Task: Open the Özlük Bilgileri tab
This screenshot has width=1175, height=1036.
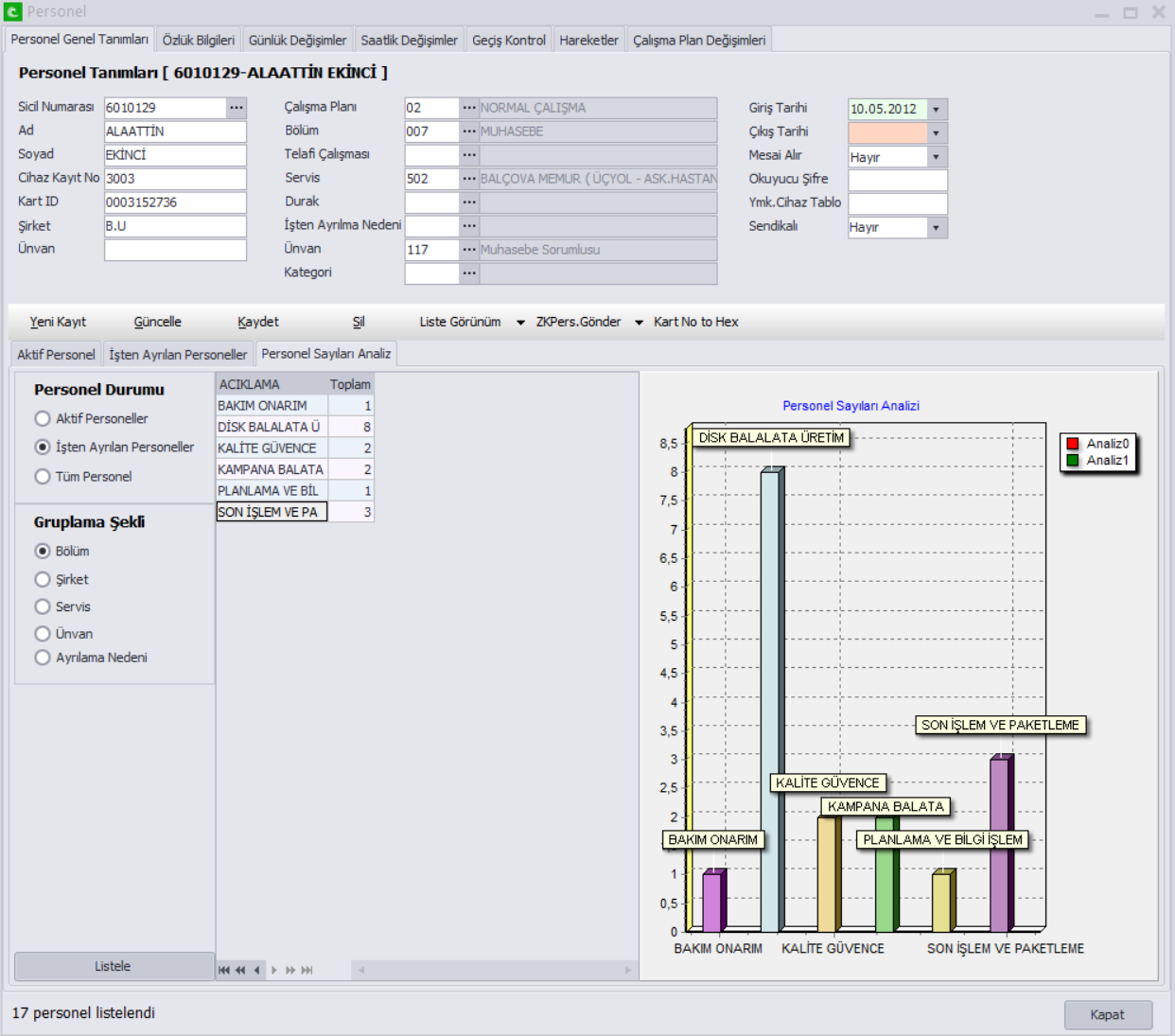Action: point(199,40)
